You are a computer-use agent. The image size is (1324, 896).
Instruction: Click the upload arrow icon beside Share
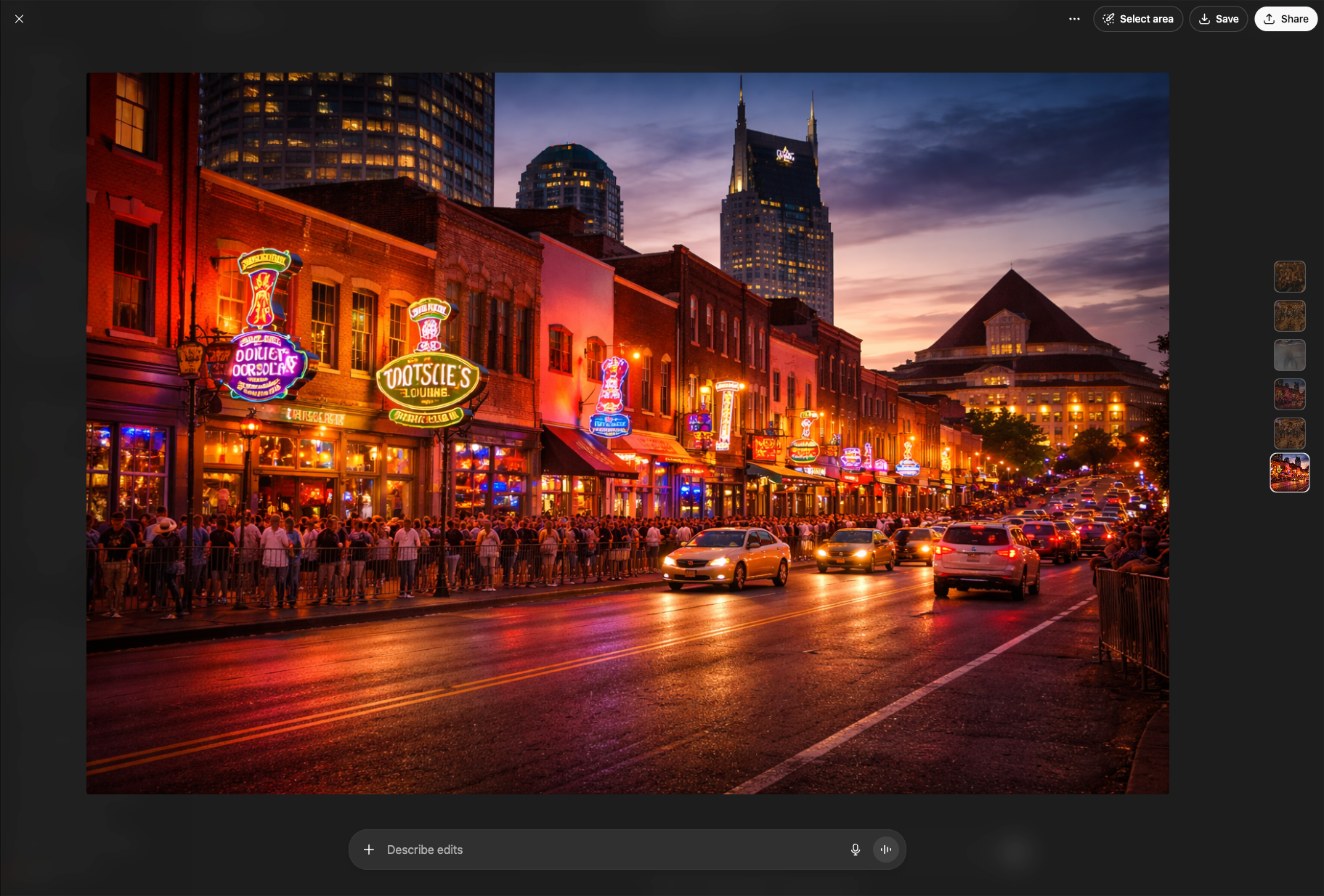(x=1269, y=19)
